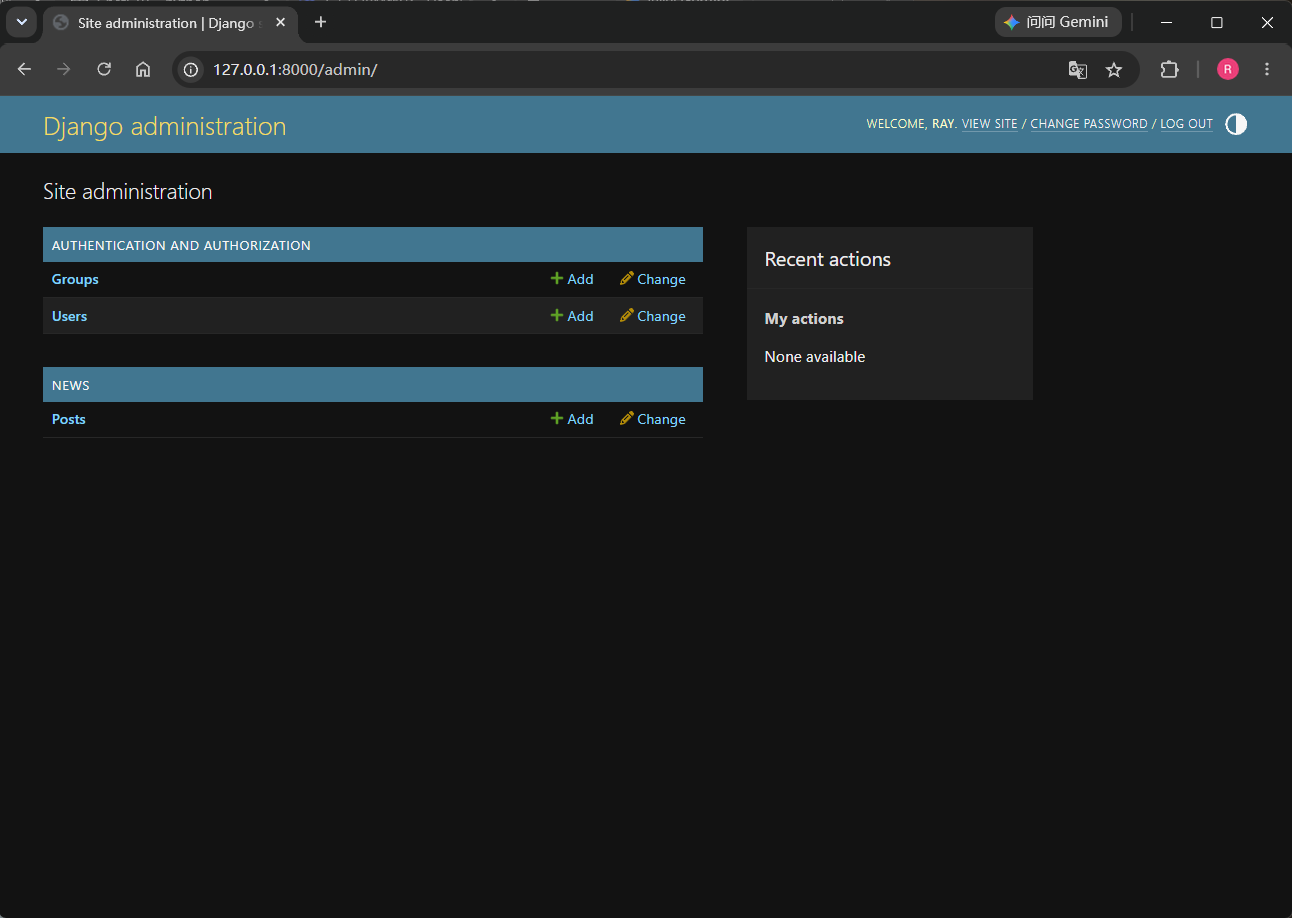The width and height of the screenshot is (1292, 918).
Task: Open the Groups model link
Action: (x=75, y=279)
